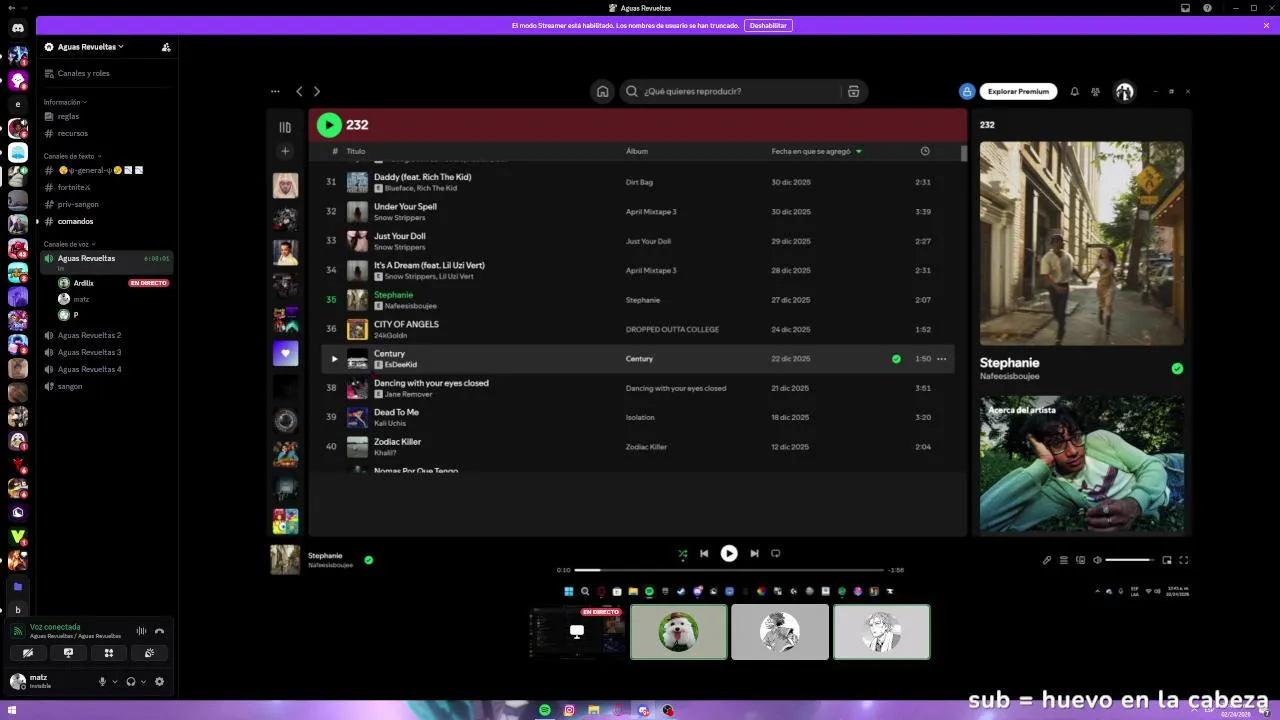1280x720 pixels.
Task: Open server invite icon beside Aguas Revueltas
Action: coord(166,47)
